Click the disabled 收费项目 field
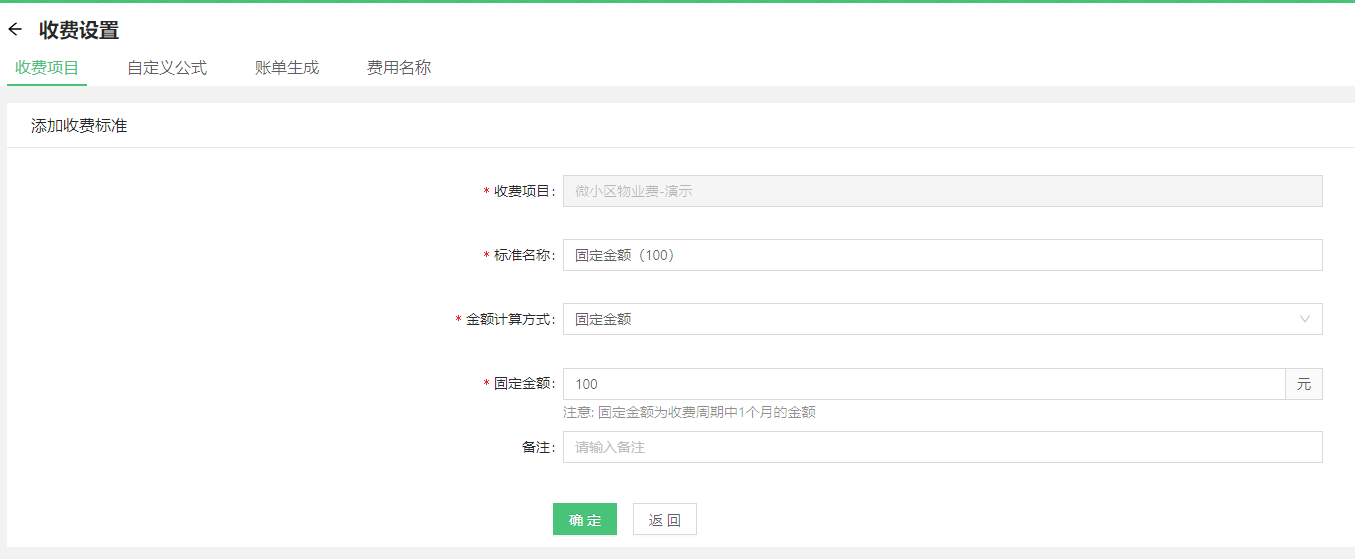 [942, 191]
